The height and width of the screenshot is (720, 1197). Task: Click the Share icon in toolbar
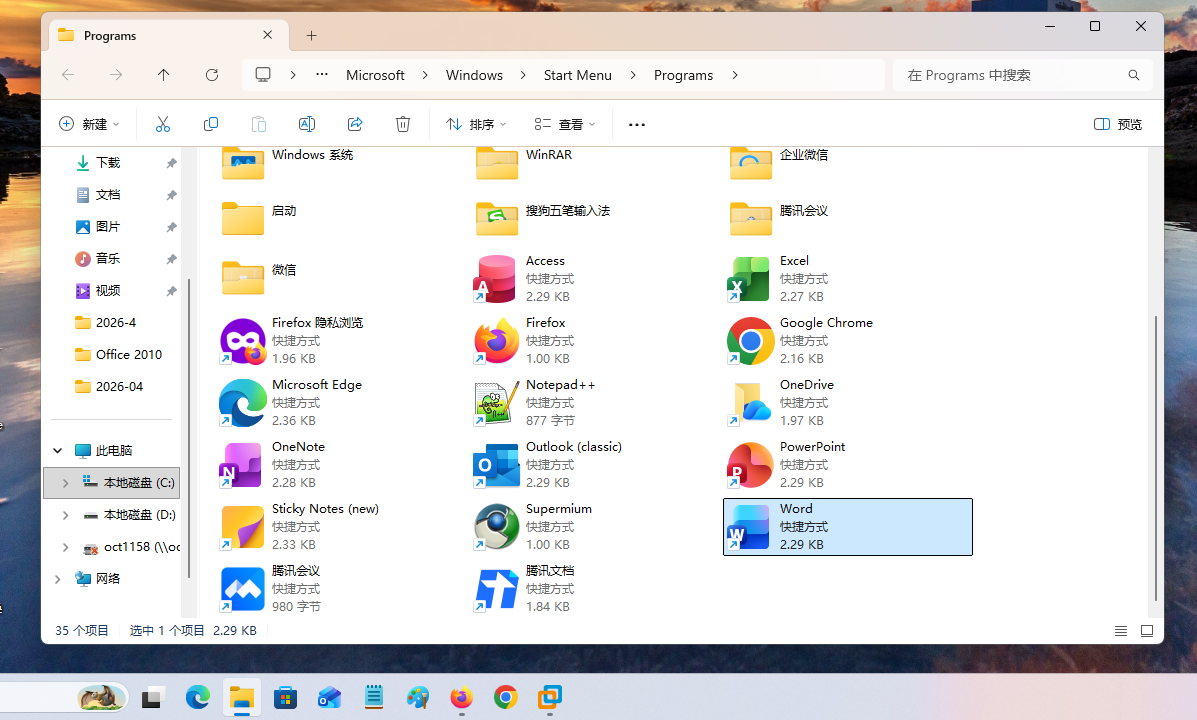pyautogui.click(x=355, y=124)
